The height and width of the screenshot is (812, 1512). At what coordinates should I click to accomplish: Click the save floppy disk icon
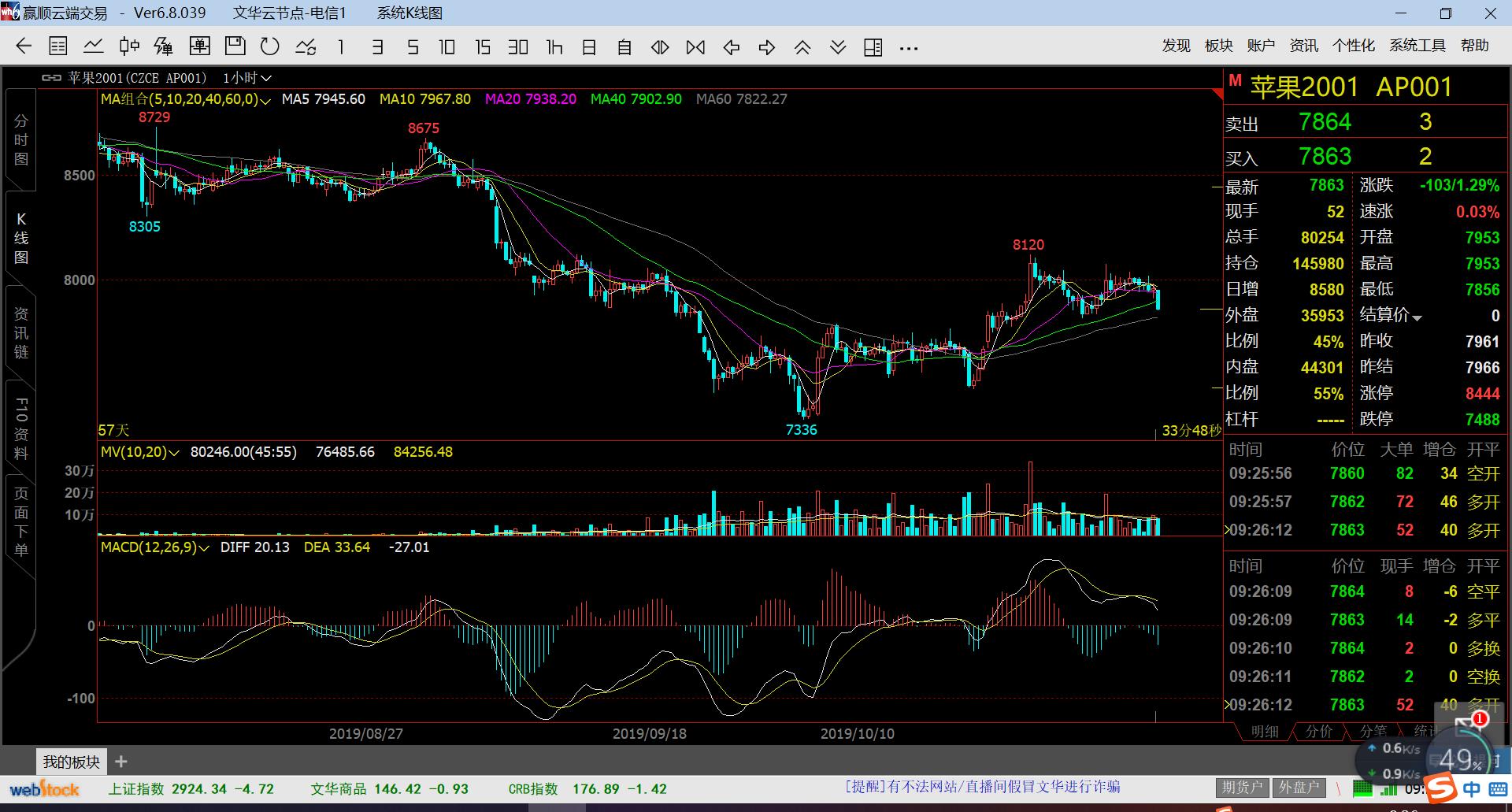(235, 47)
